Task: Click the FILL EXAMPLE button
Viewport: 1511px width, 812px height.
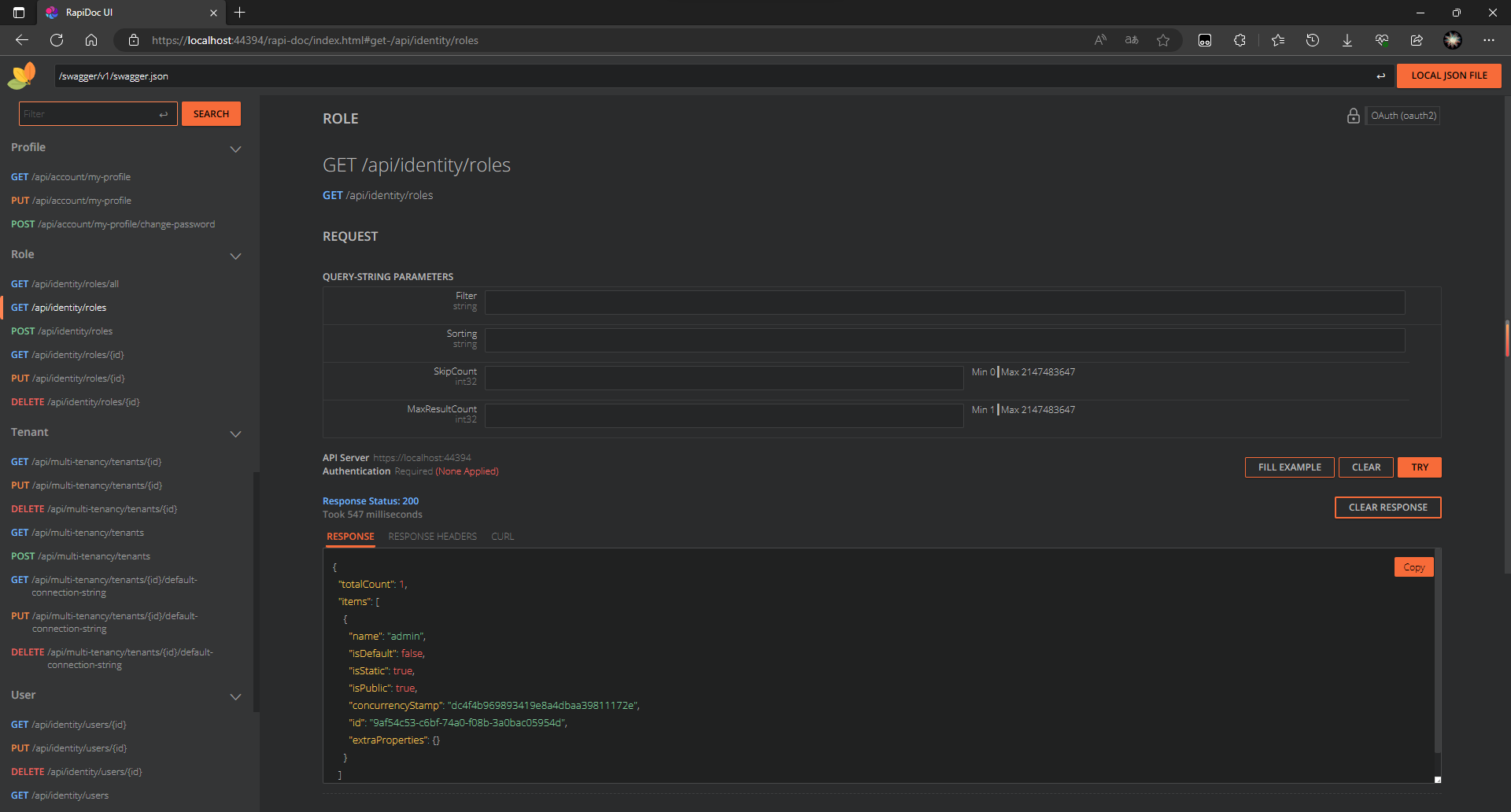Action: coord(1289,467)
